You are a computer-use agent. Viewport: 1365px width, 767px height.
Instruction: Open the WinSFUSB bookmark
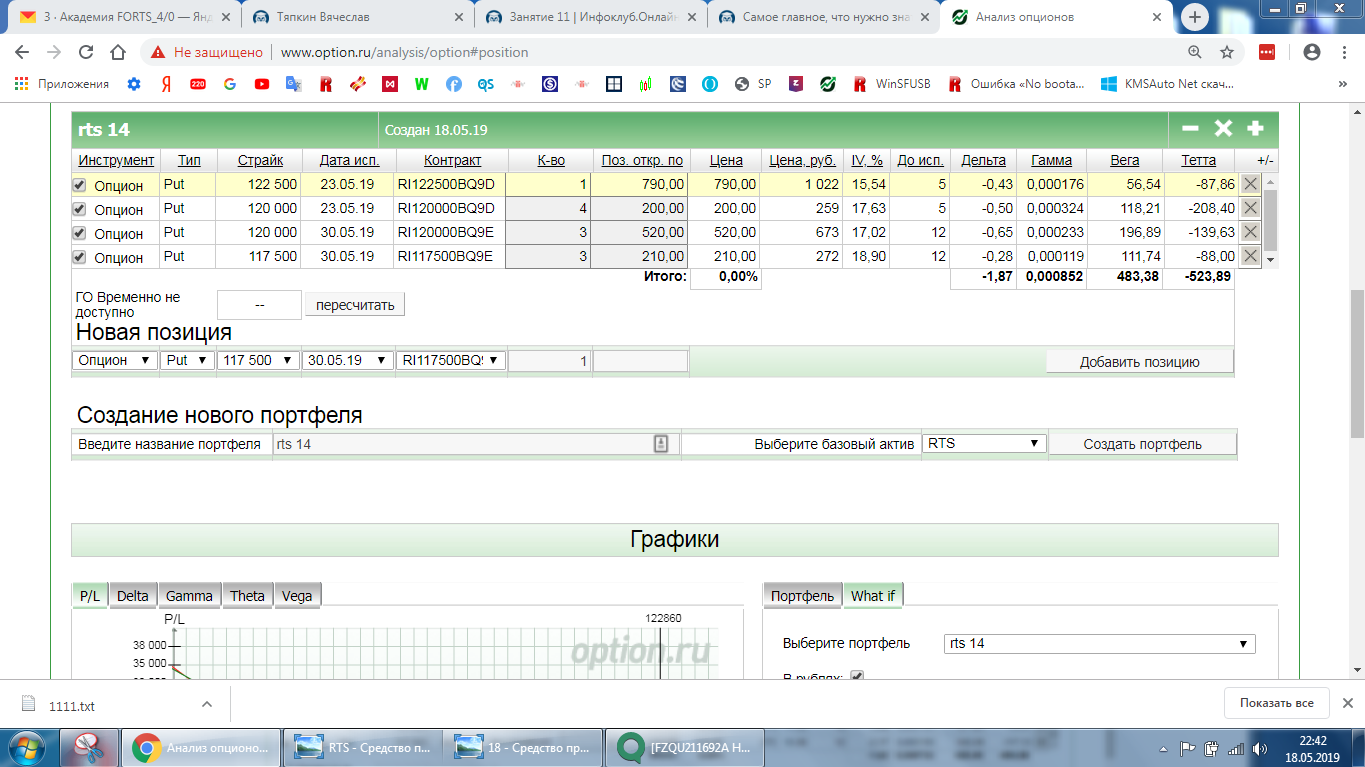(892, 84)
